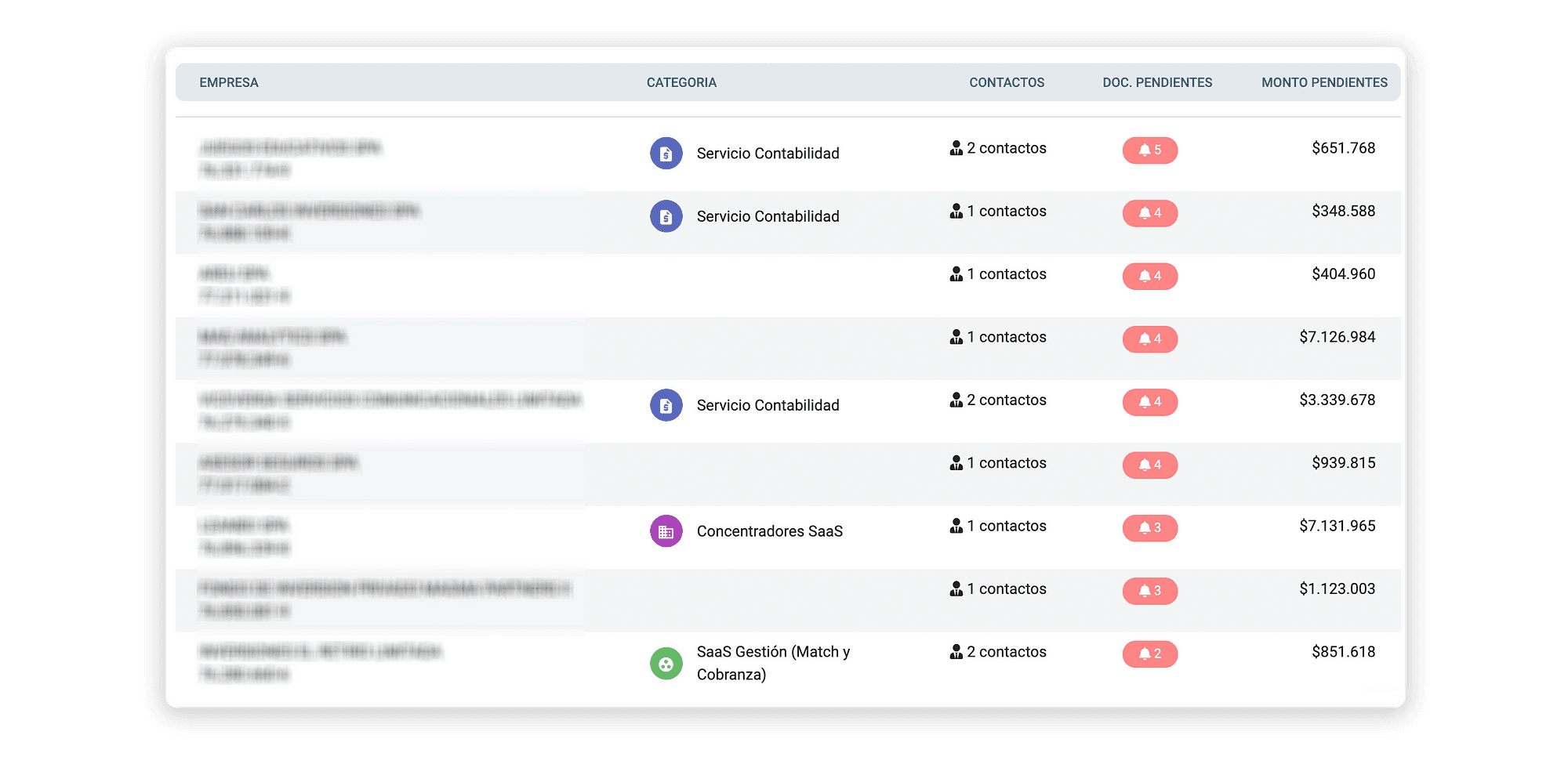Click '1 contactos' in the $1.123.003 row
This screenshot has height=764, width=1568.
coord(1006,589)
